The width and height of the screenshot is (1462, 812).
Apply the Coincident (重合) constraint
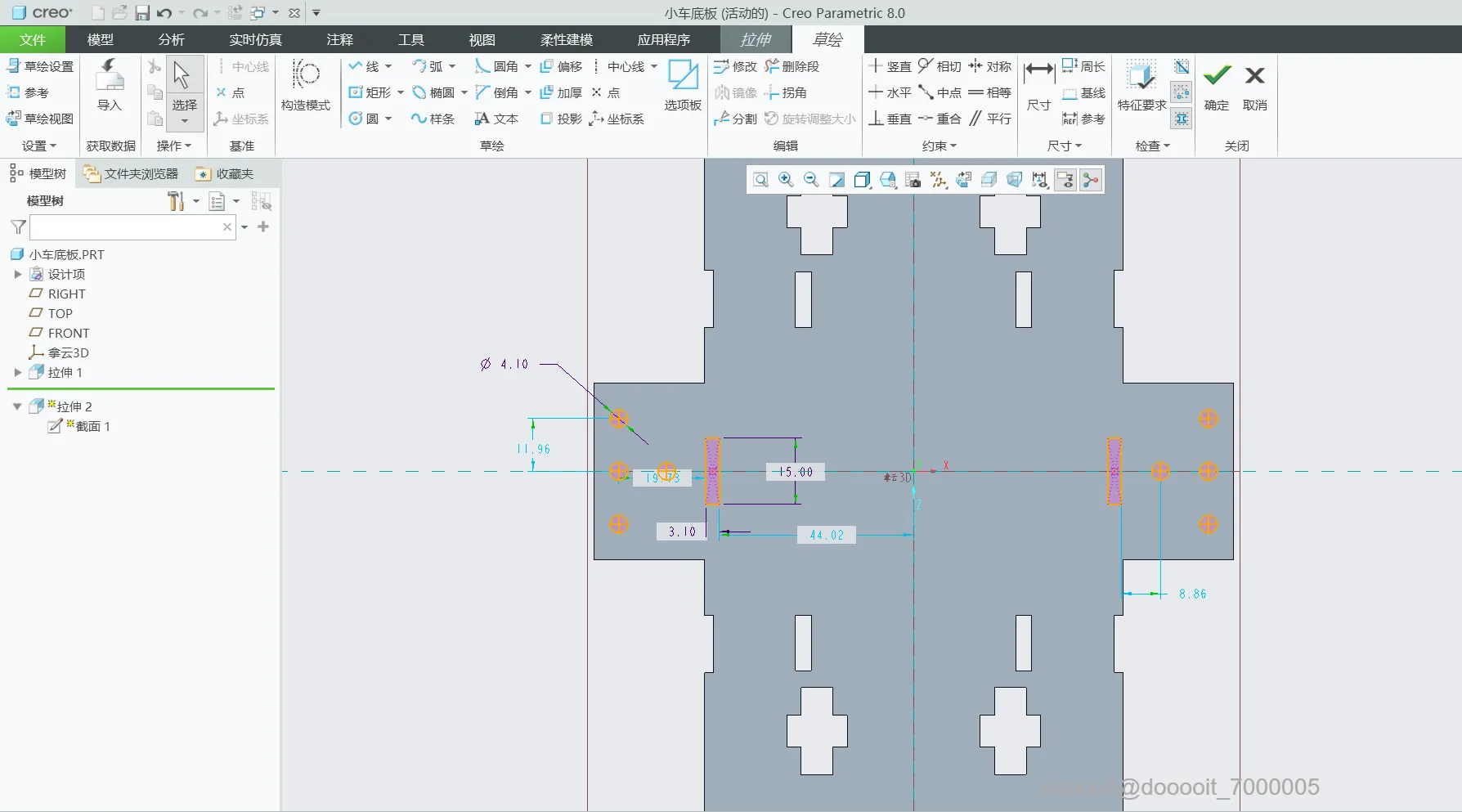pyautogui.click(x=940, y=119)
